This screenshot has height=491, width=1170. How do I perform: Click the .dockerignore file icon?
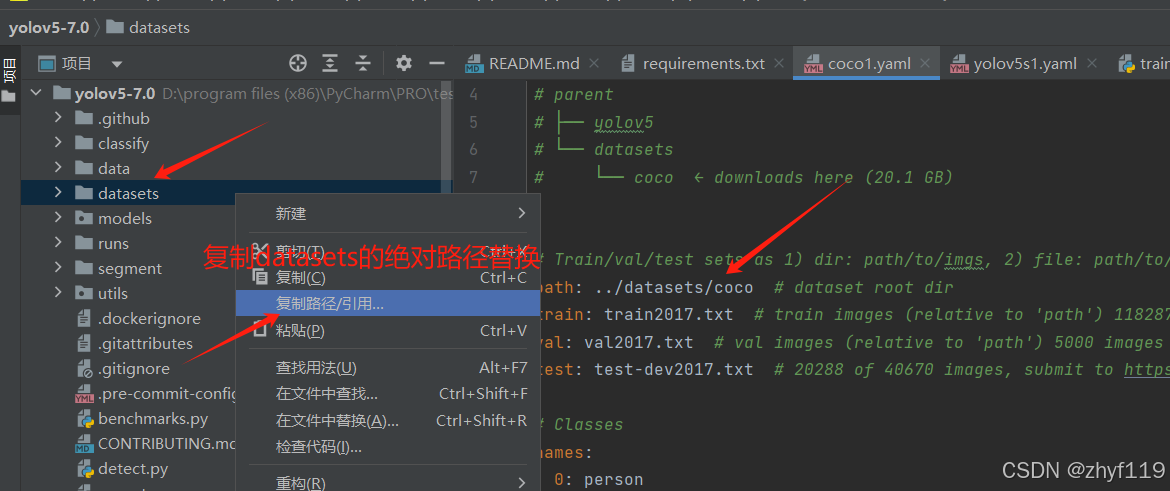[84, 319]
